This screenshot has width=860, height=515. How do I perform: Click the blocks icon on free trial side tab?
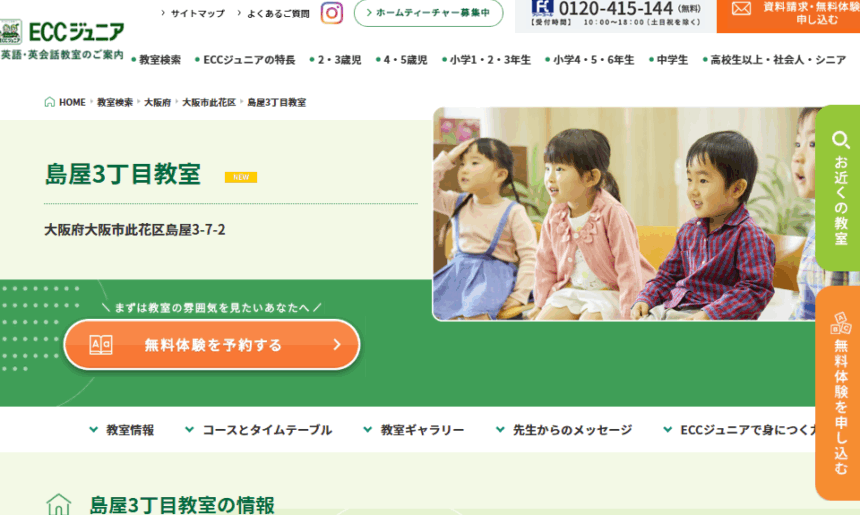click(x=840, y=324)
